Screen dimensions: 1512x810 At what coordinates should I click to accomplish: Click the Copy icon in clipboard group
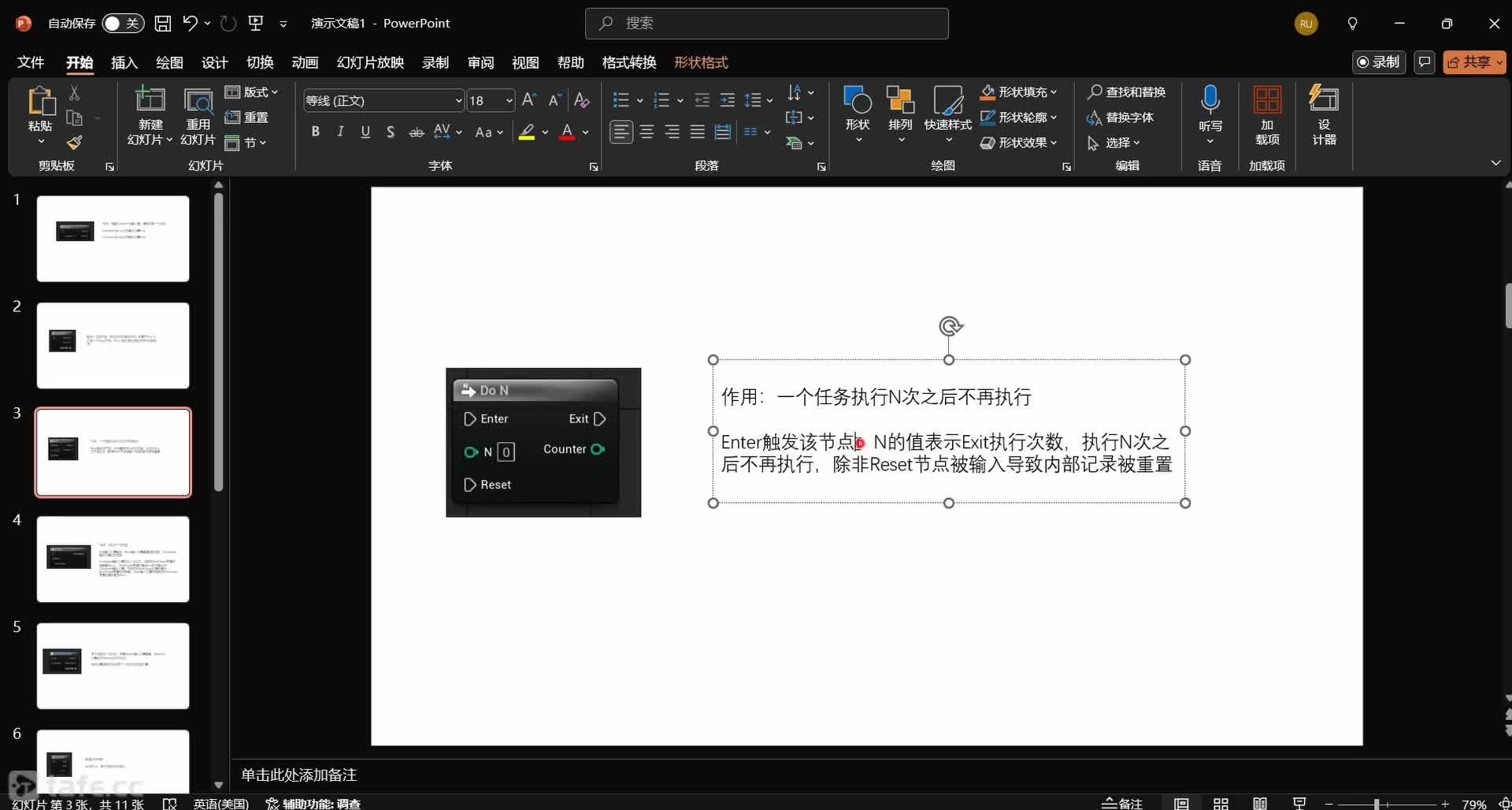tap(74, 118)
